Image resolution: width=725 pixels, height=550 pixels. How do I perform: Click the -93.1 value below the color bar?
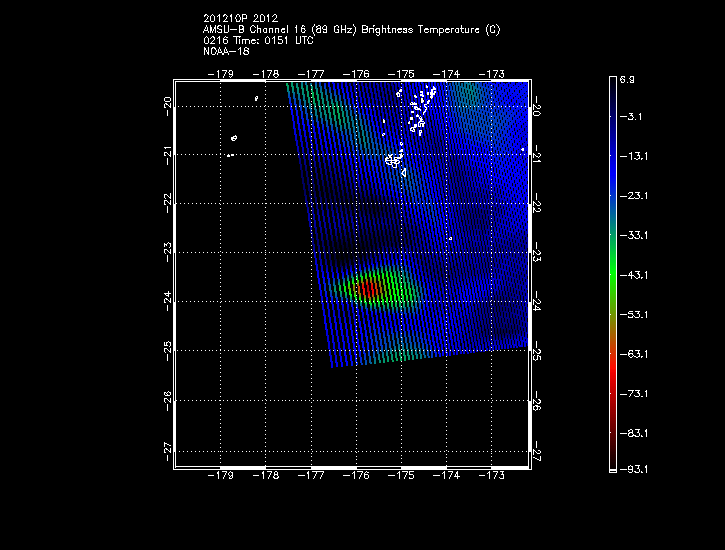tap(632, 469)
